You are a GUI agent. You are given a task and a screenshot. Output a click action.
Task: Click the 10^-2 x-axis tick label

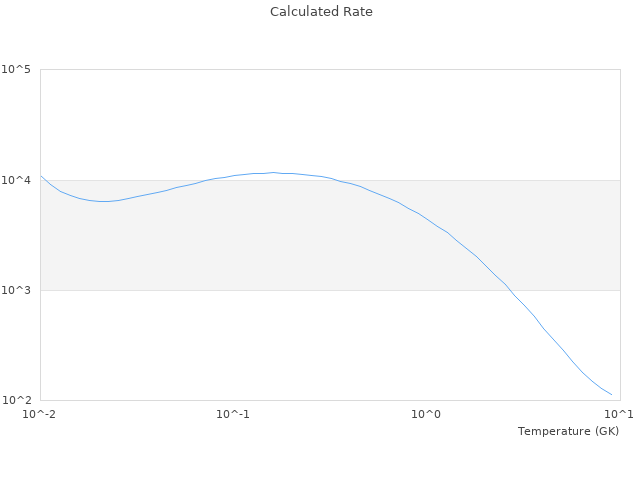tap(40, 414)
